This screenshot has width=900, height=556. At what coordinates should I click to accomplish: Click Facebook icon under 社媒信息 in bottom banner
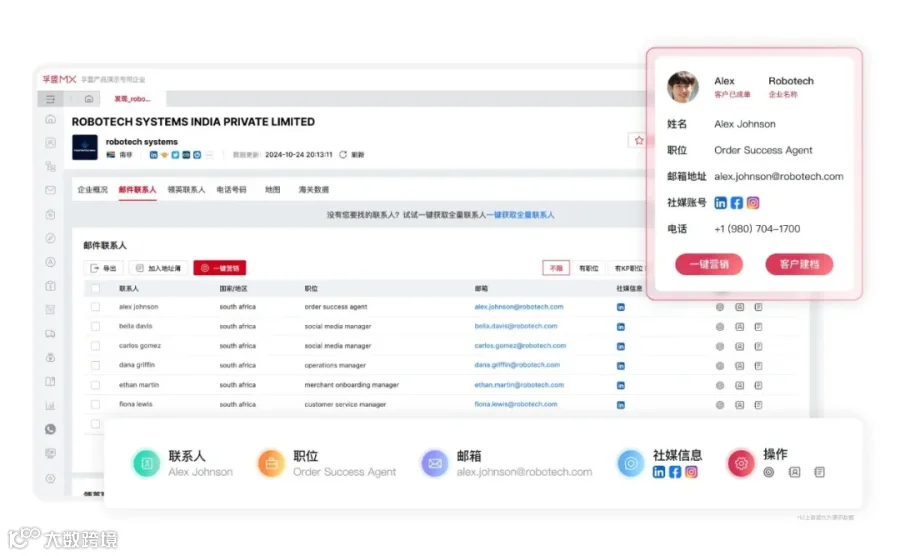[675, 472]
